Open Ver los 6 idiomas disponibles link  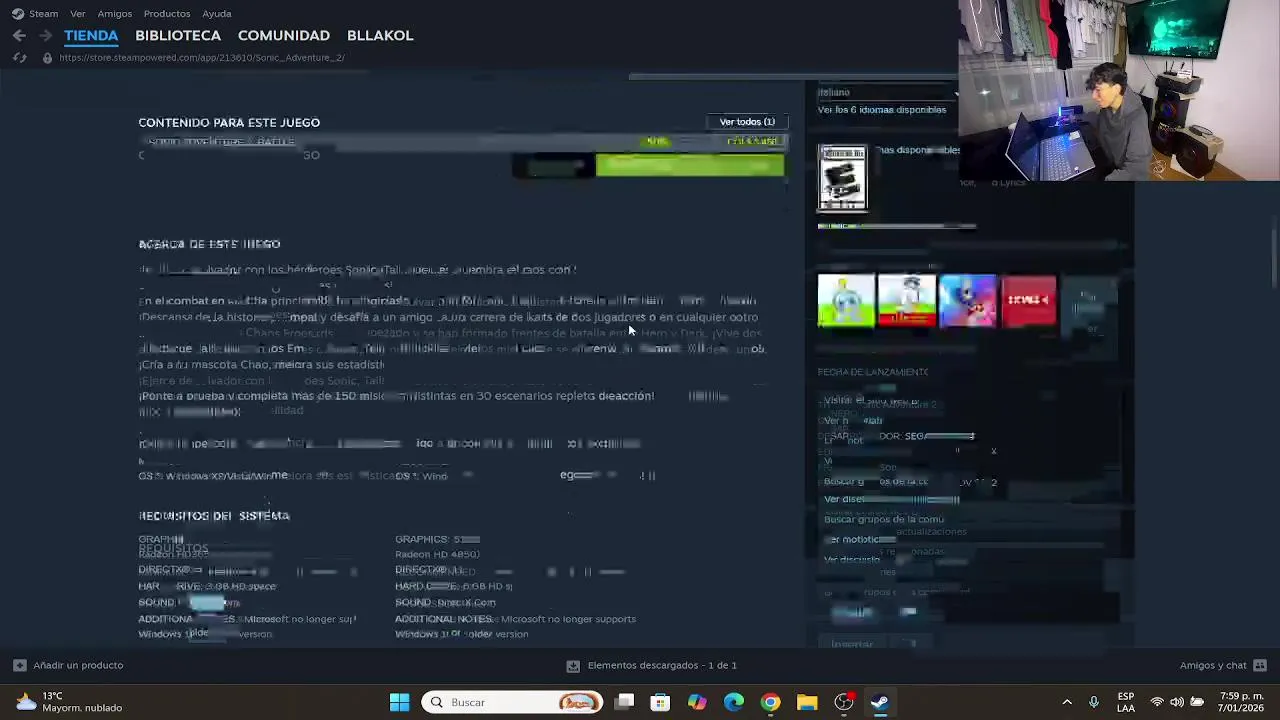pyautogui.click(x=882, y=110)
